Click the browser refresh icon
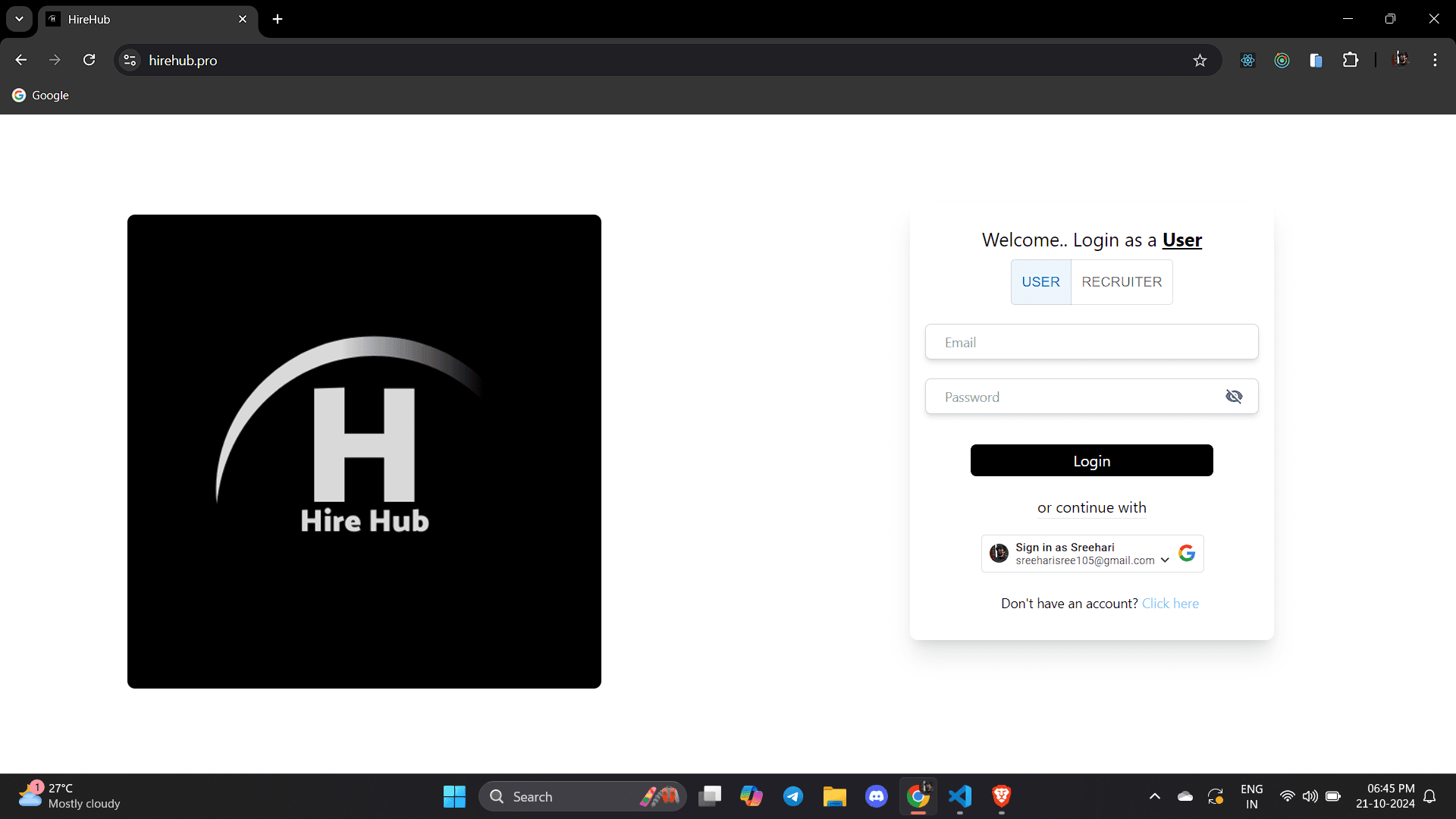1456x819 pixels. [90, 60]
